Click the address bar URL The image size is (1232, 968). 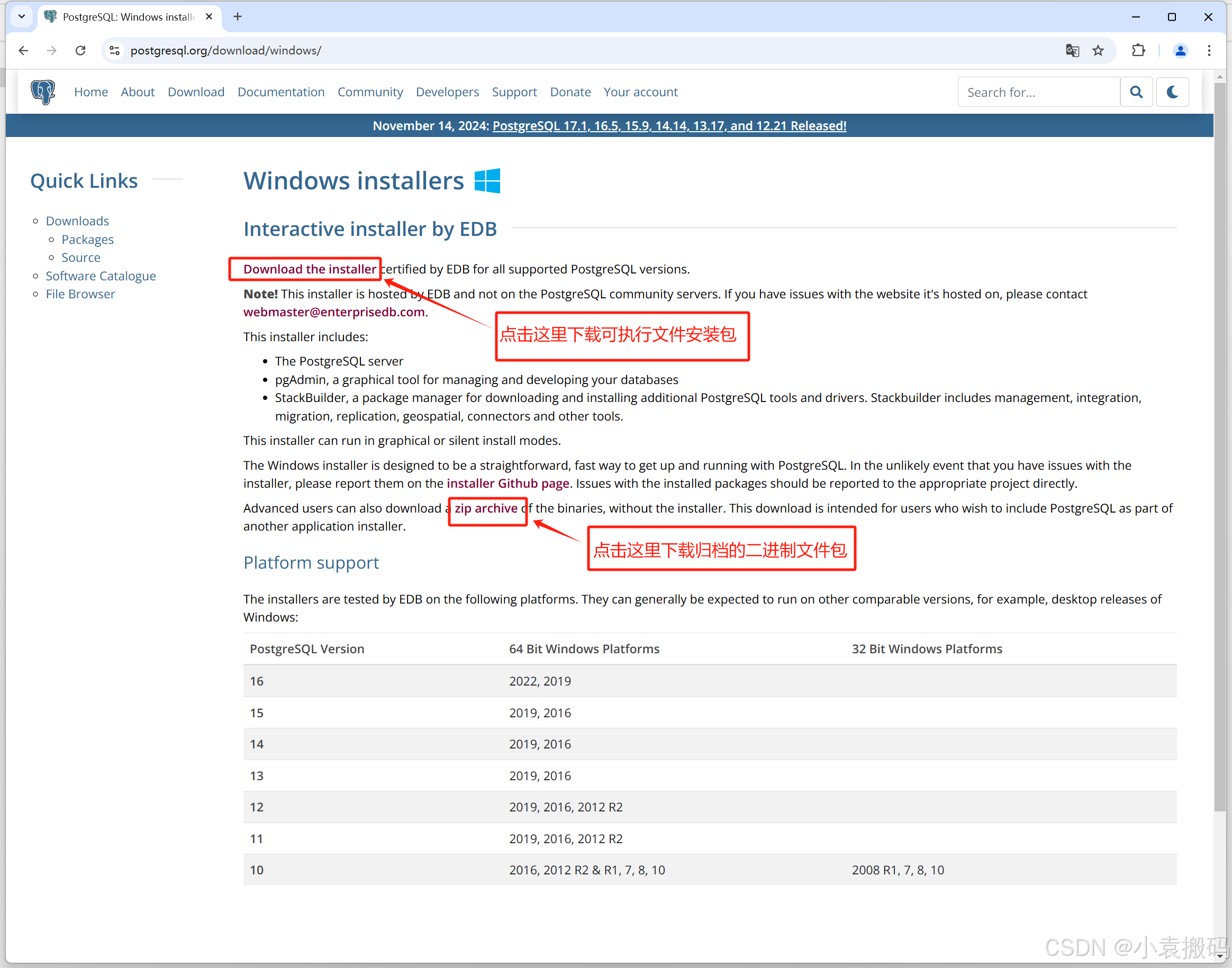coord(225,50)
